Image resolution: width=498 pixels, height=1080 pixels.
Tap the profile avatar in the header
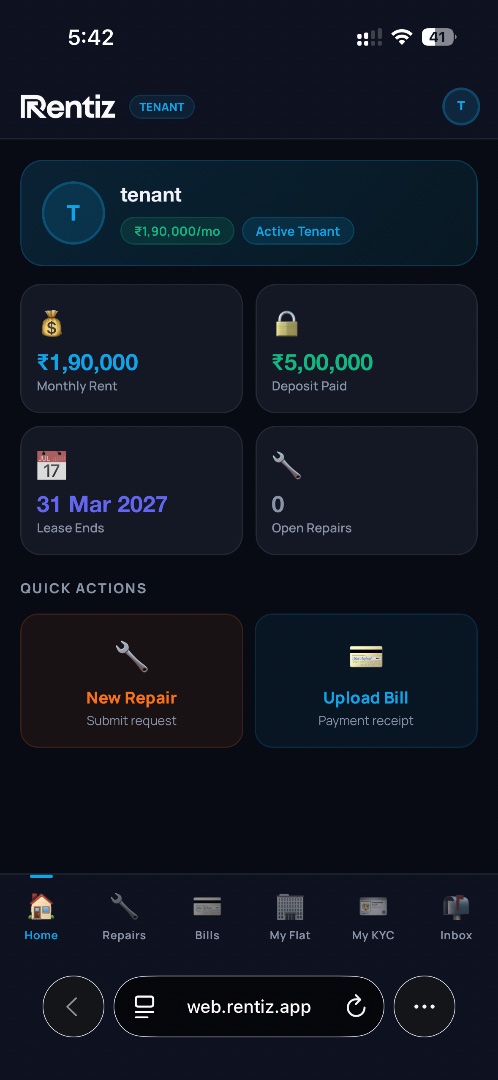tap(461, 107)
